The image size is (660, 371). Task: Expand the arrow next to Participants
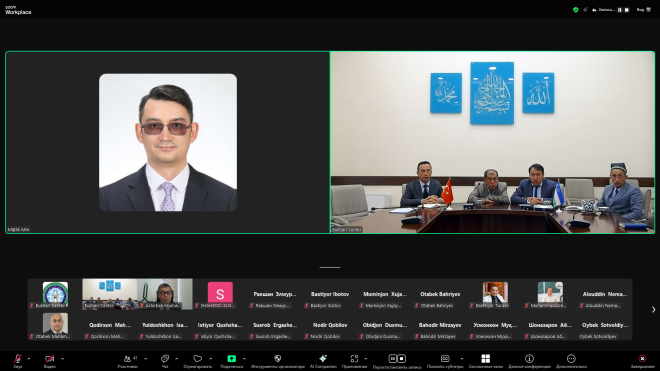pos(146,359)
